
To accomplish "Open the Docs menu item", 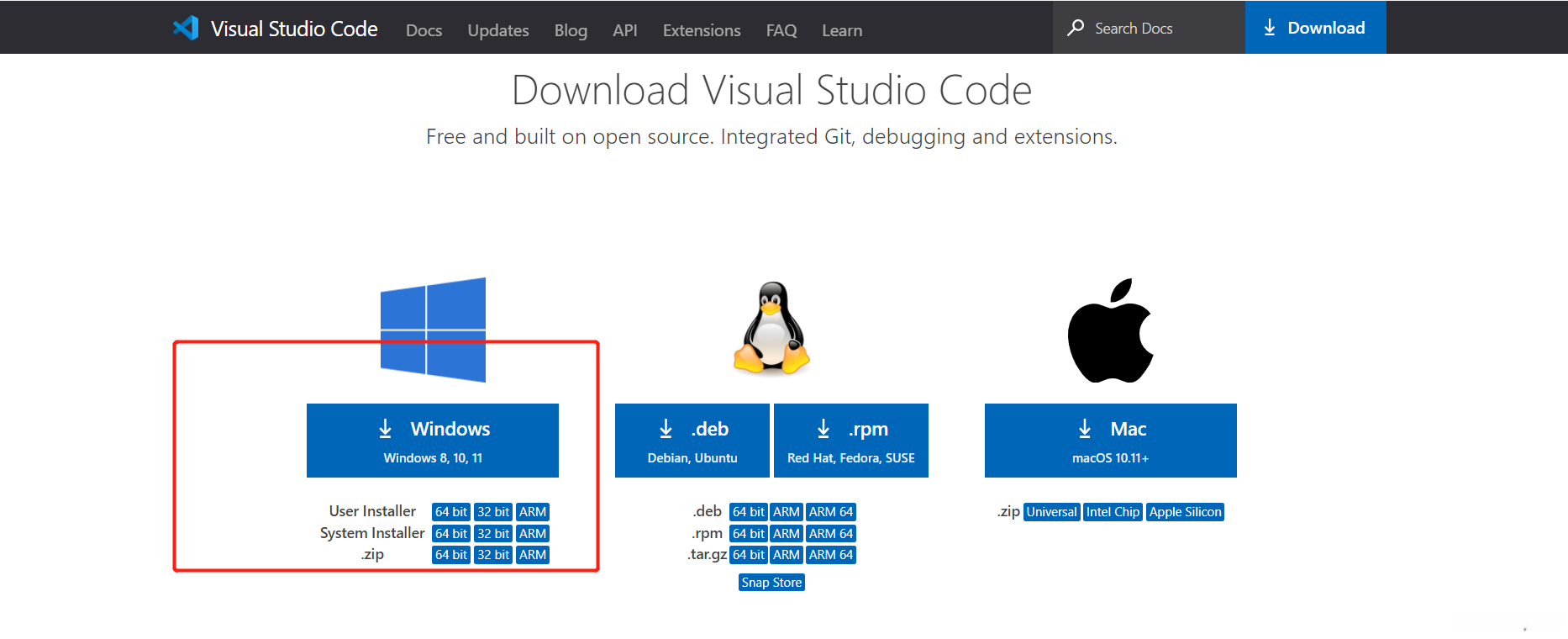I will [x=424, y=30].
